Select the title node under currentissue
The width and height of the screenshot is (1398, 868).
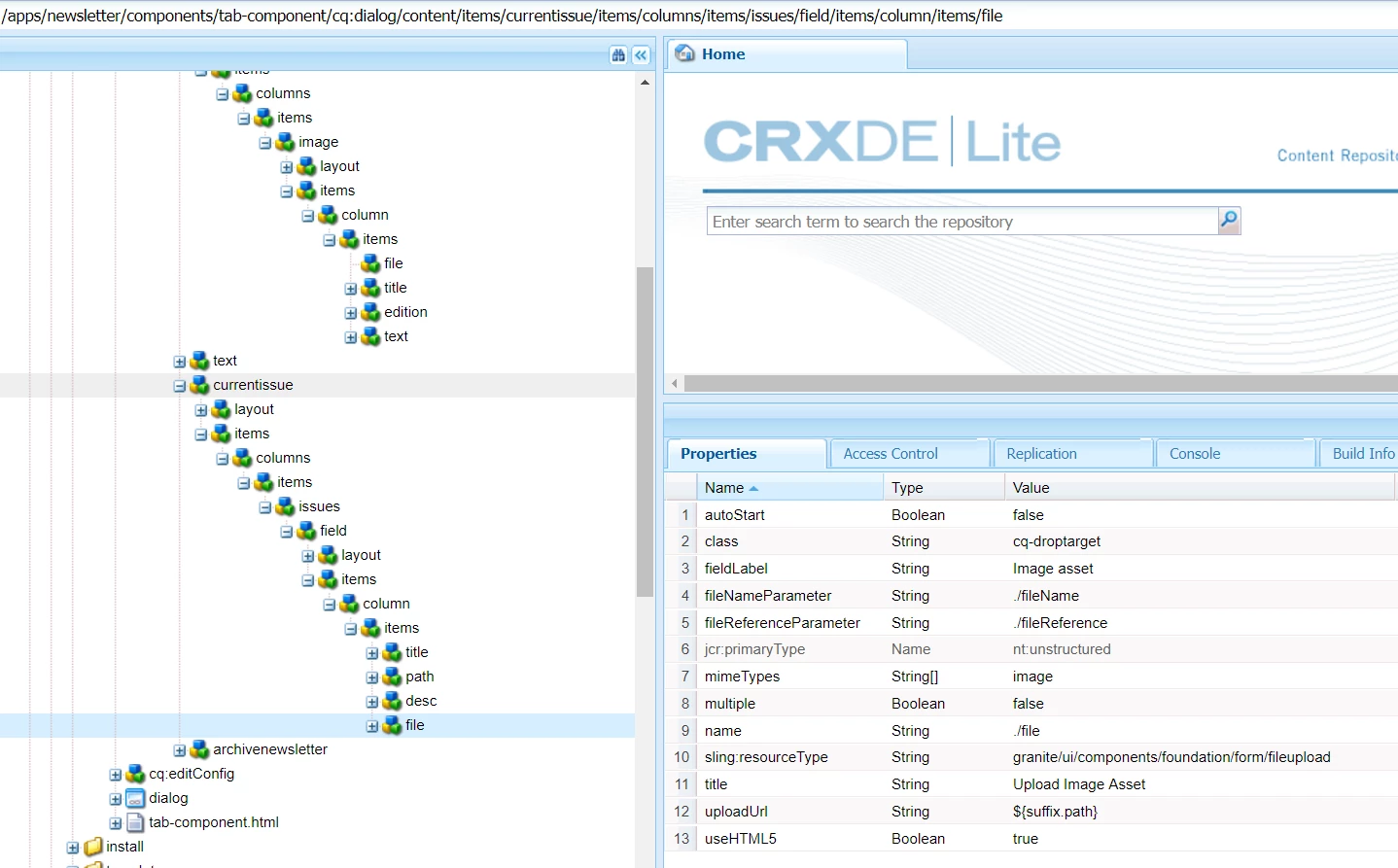[x=417, y=652]
